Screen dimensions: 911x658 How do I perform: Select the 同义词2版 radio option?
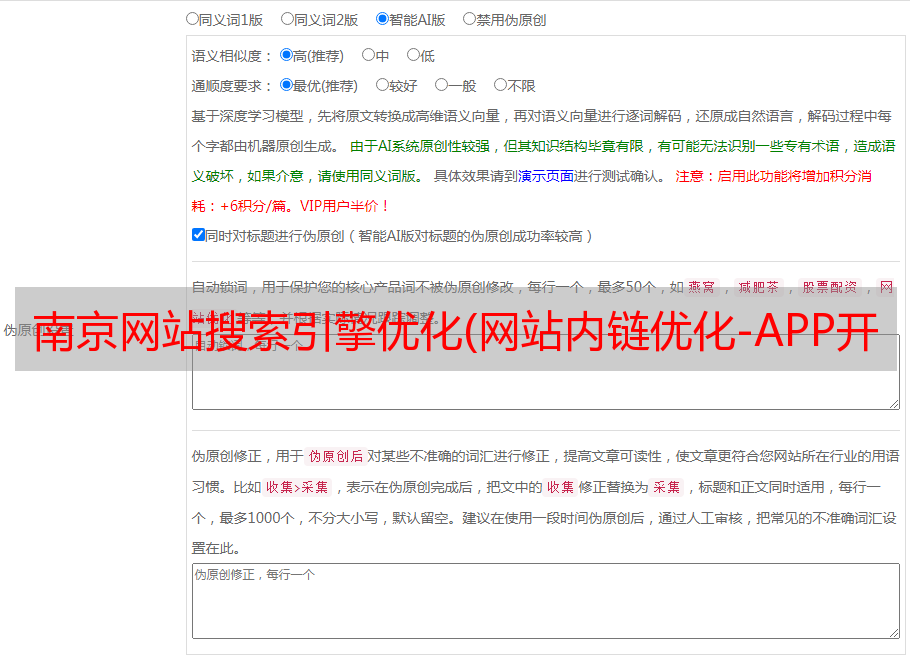click(x=287, y=19)
